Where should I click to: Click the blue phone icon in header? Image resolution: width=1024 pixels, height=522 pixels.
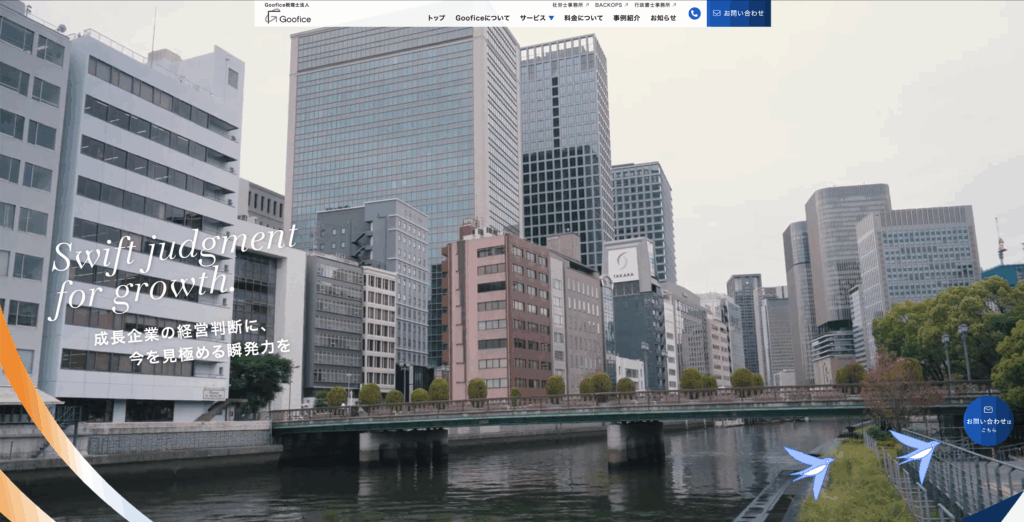click(x=694, y=13)
